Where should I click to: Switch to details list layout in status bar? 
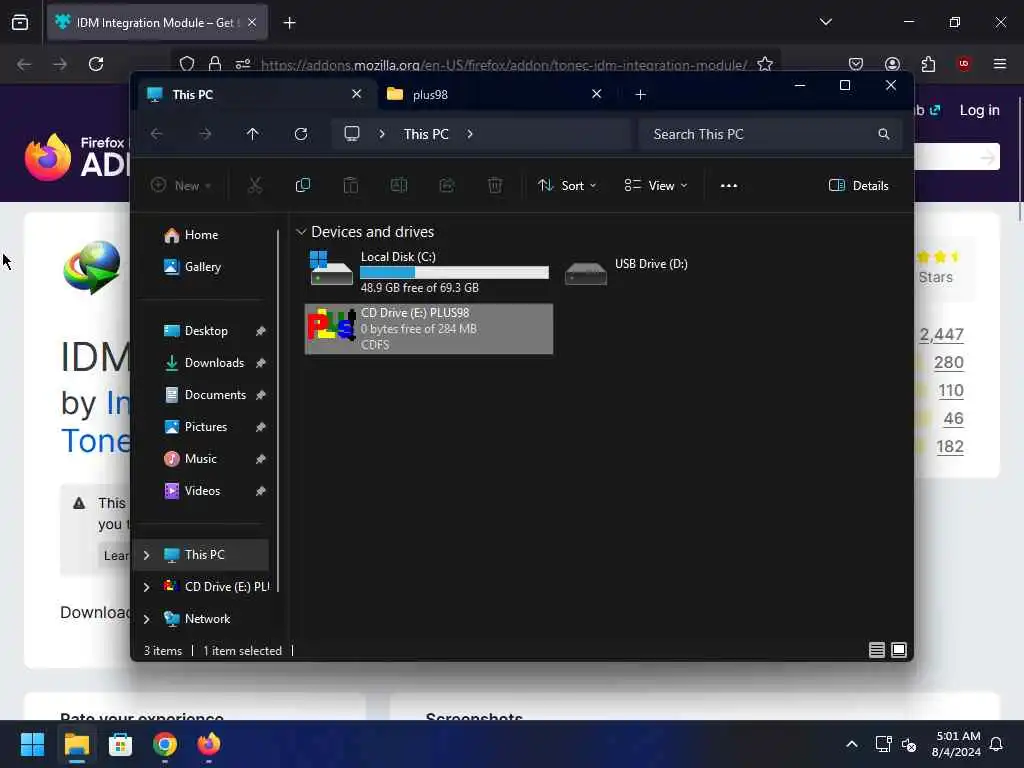coord(877,650)
